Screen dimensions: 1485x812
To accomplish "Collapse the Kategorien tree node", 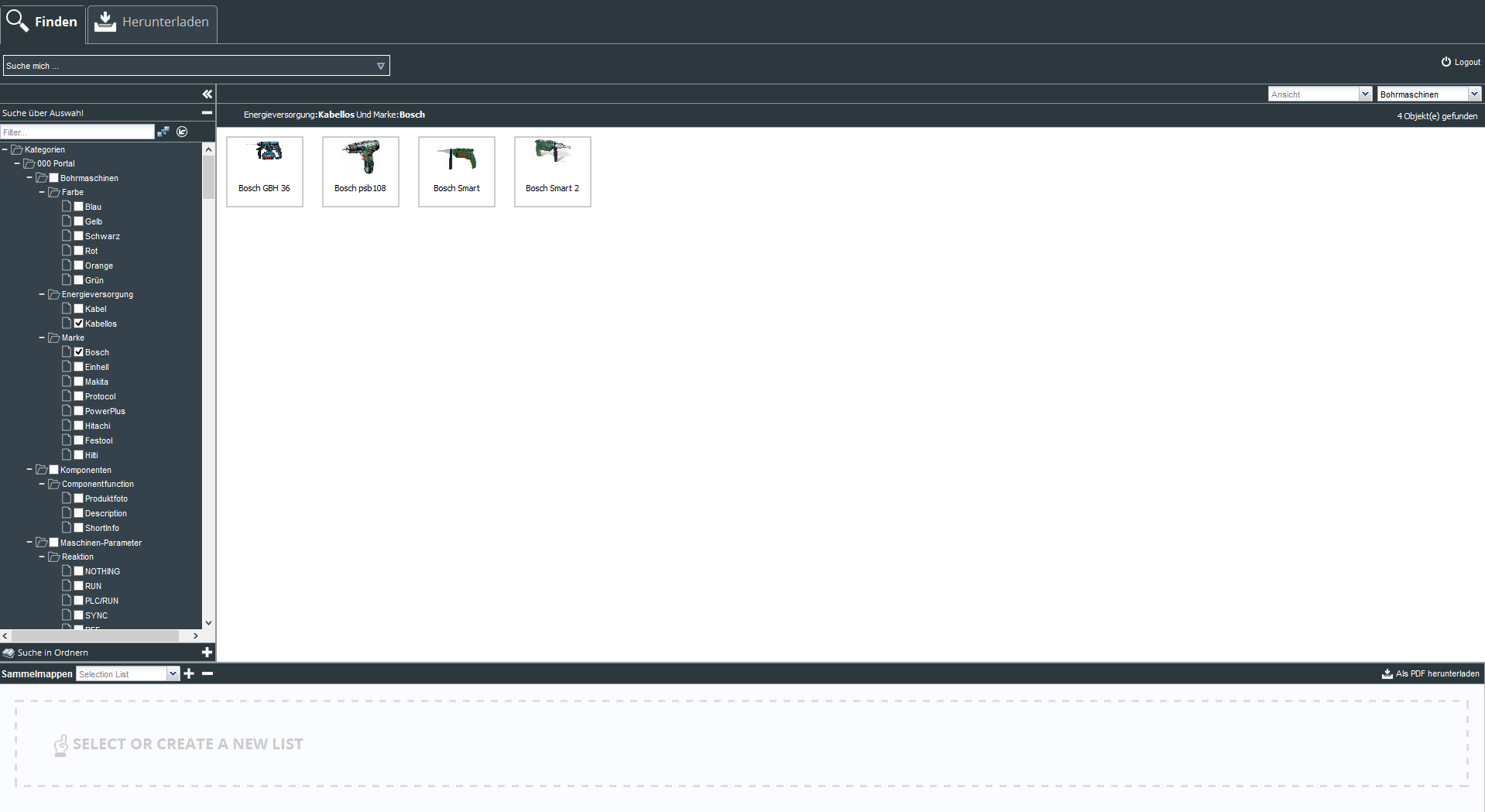I will 5,149.
